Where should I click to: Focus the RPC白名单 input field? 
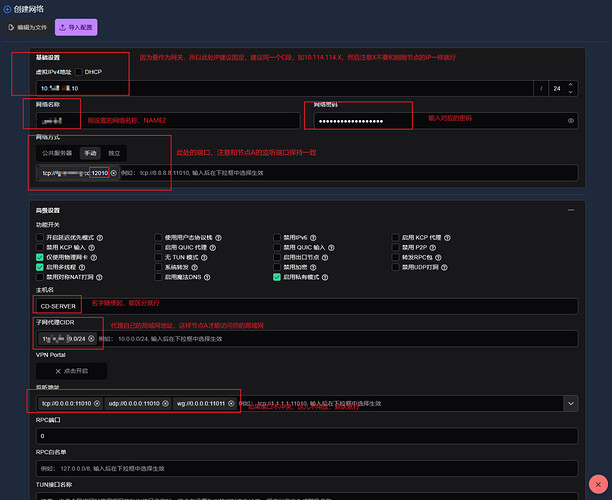pos(307,468)
